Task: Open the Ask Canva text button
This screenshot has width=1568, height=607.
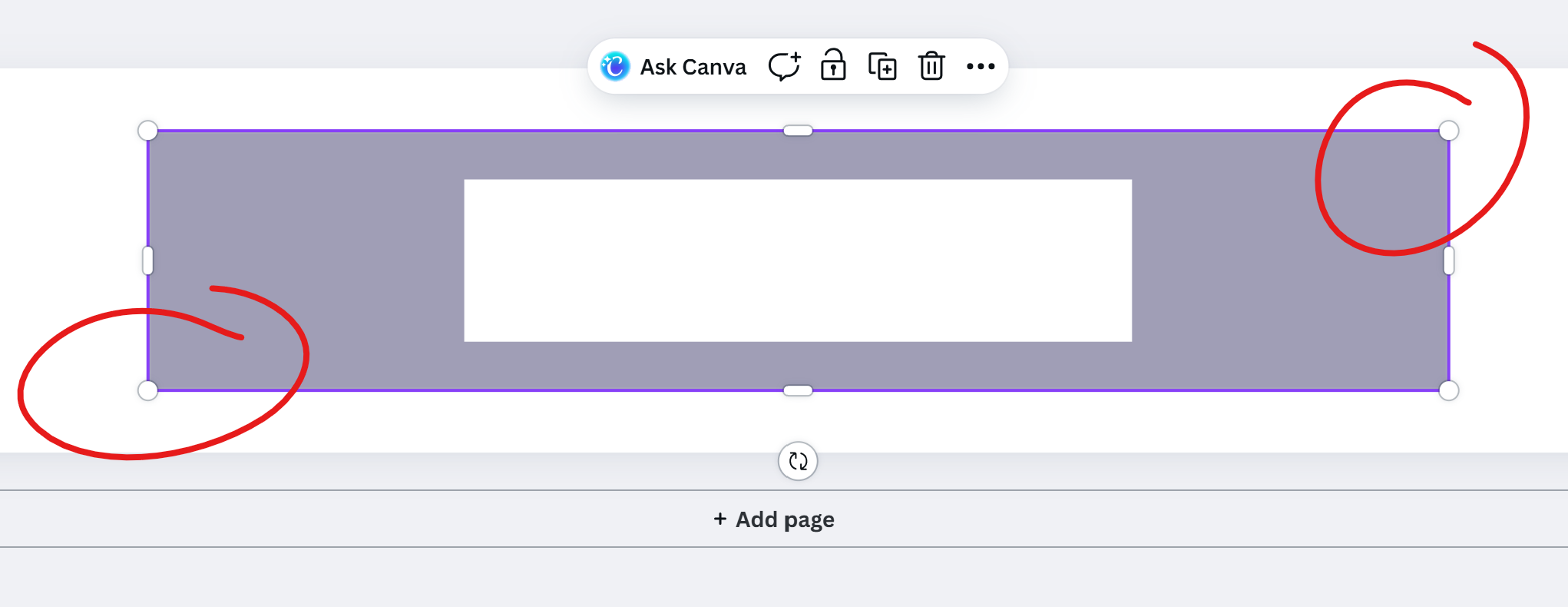Action: (693, 68)
